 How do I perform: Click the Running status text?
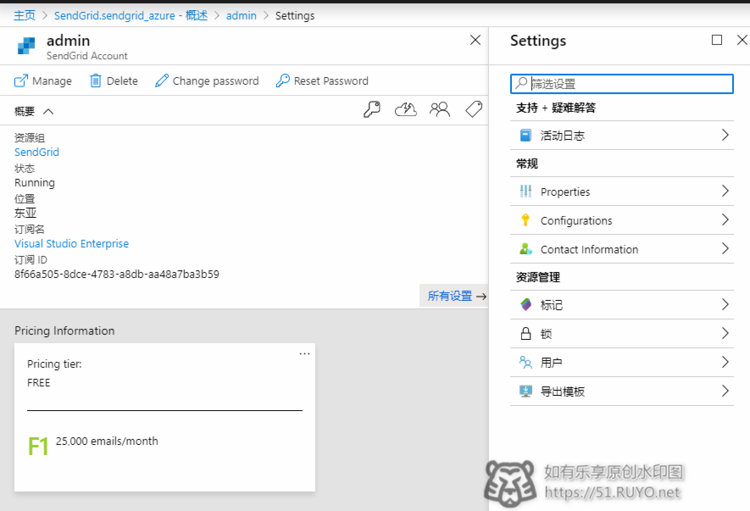pyautogui.click(x=34, y=183)
